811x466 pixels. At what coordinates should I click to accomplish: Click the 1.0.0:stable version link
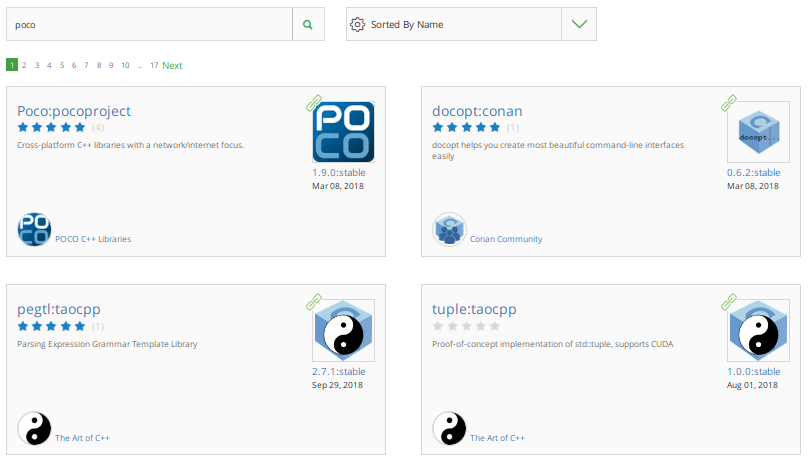click(x=754, y=372)
